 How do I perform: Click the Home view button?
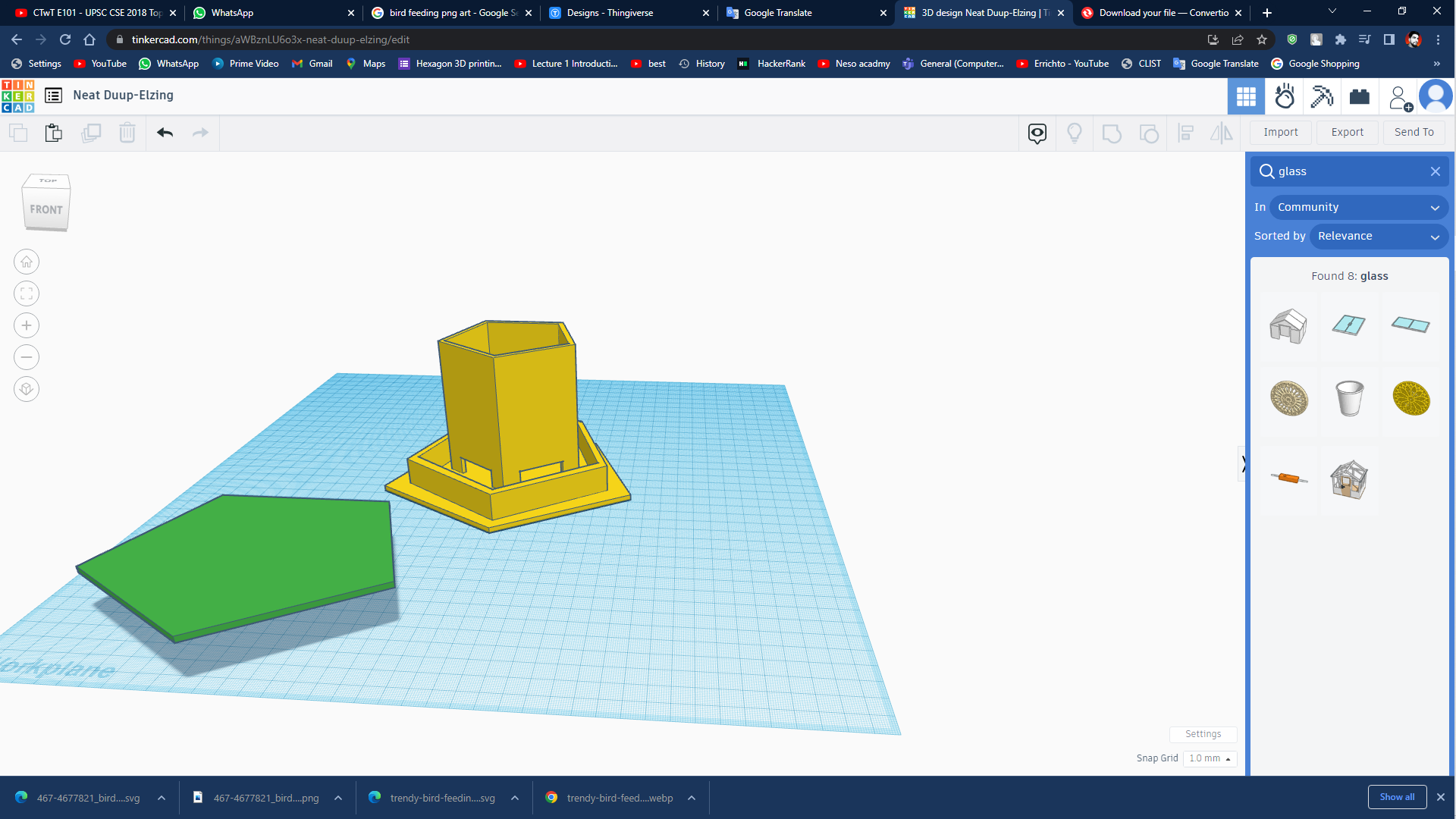(x=27, y=262)
